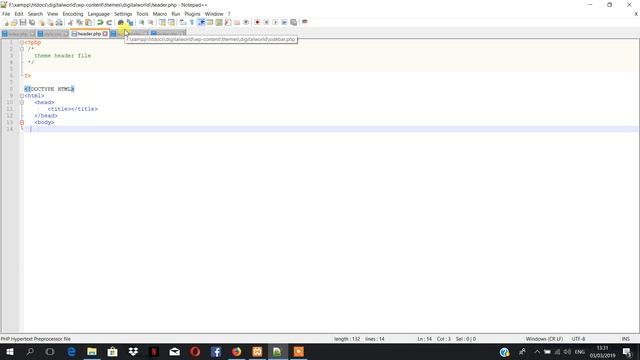Click line number 14 in margin

click(10, 129)
